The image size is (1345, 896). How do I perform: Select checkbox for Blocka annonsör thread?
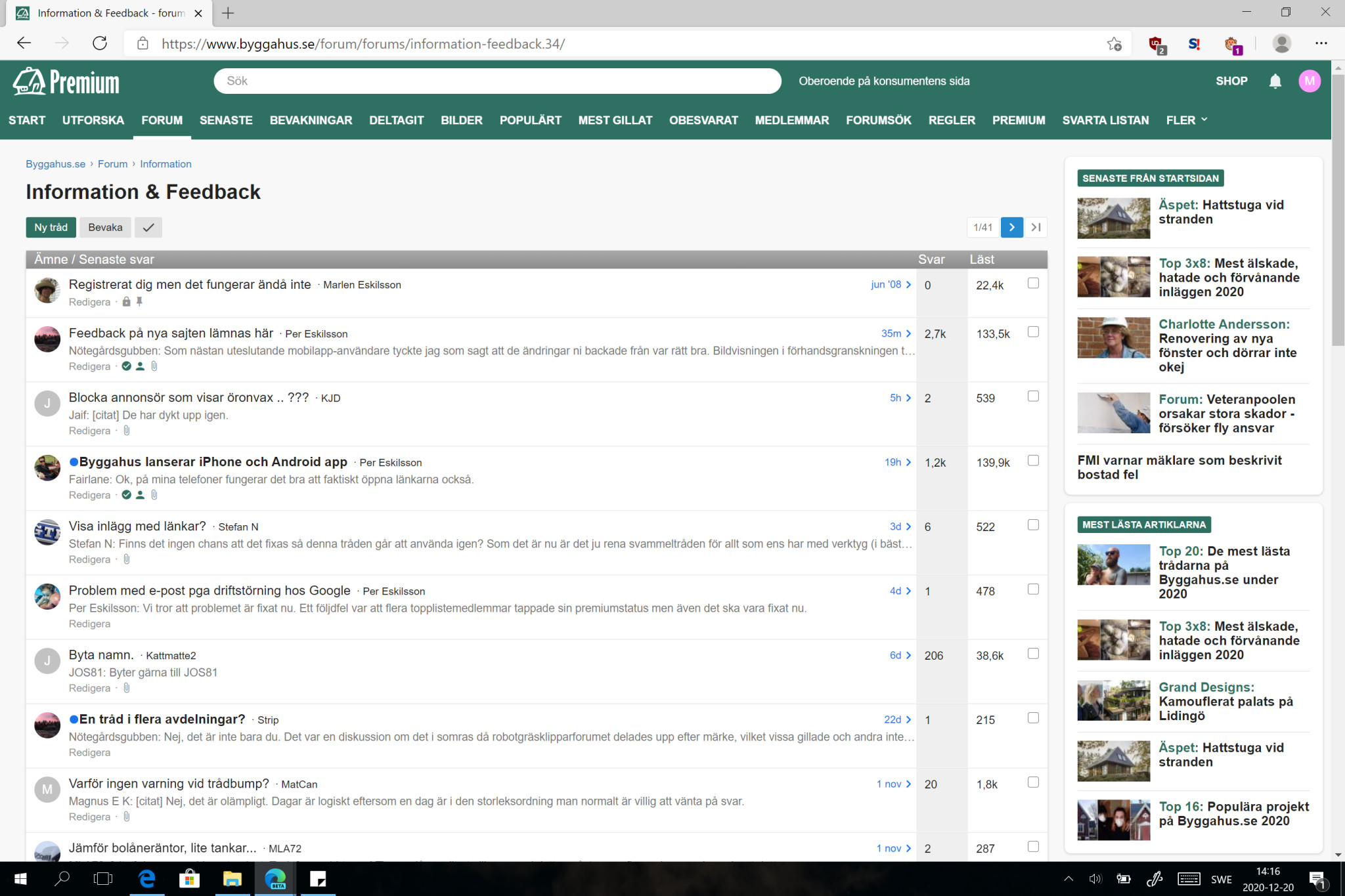point(1033,396)
